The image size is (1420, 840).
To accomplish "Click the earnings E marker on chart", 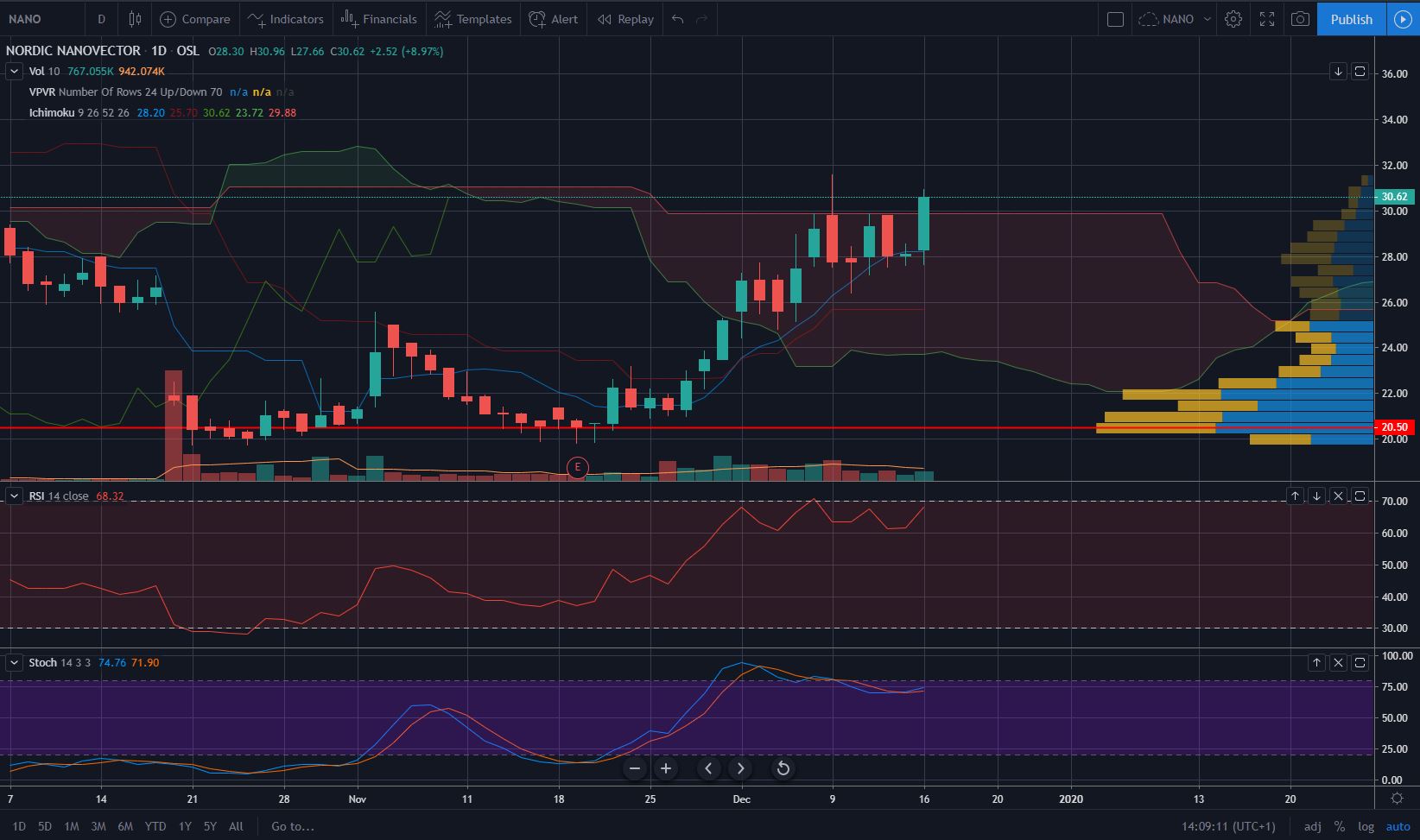I will click(x=577, y=468).
